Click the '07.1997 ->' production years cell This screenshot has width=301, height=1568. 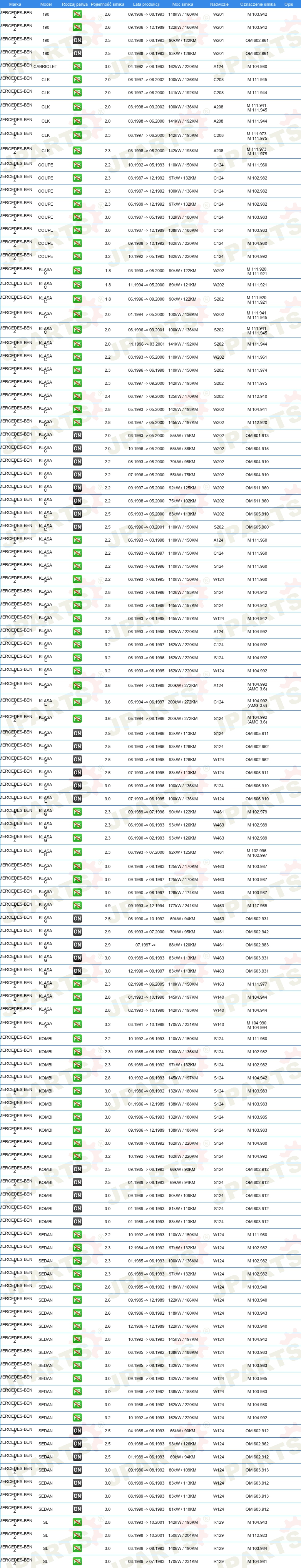click(x=145, y=945)
